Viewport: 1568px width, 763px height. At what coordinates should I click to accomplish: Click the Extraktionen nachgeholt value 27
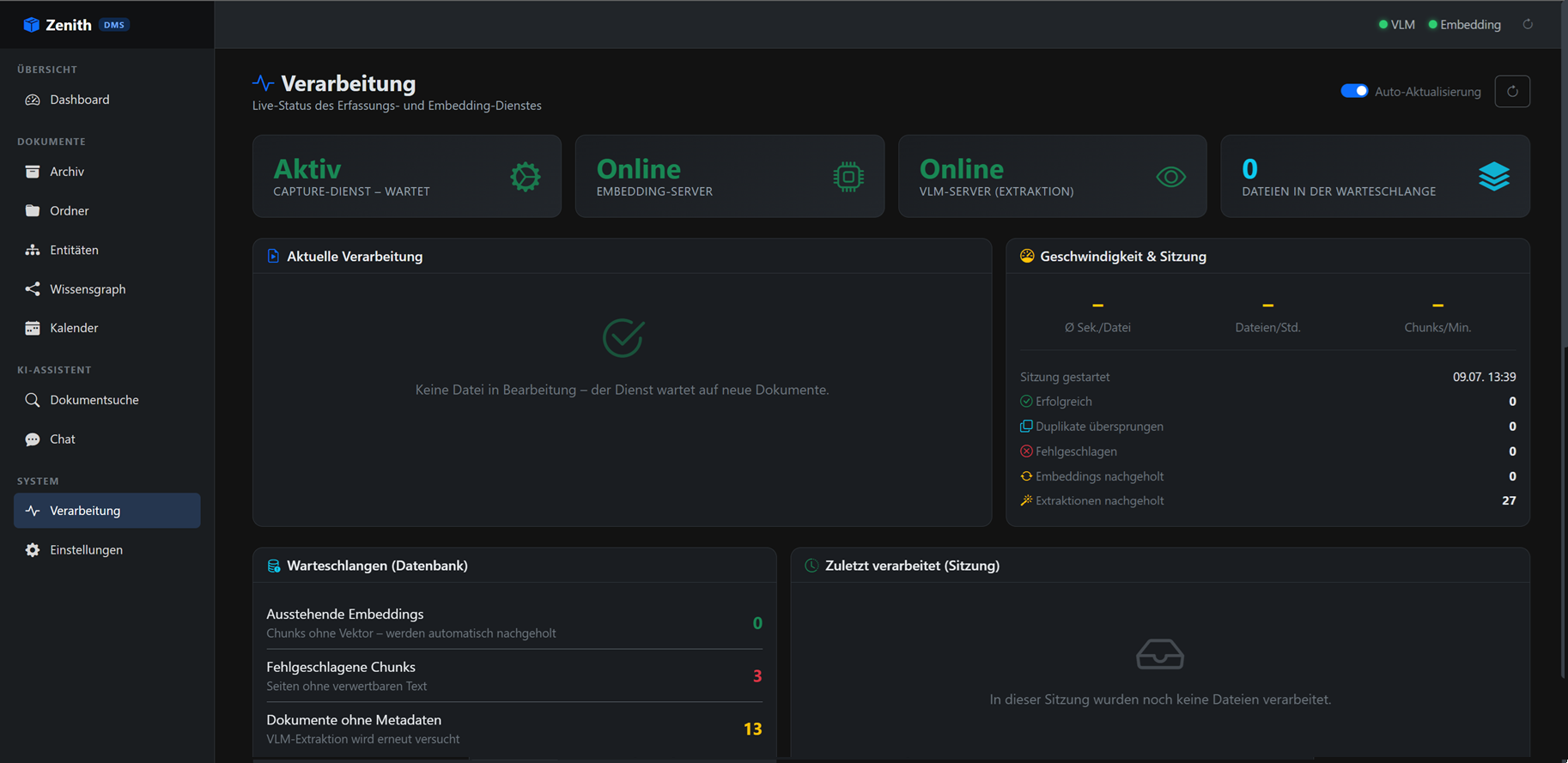1509,500
